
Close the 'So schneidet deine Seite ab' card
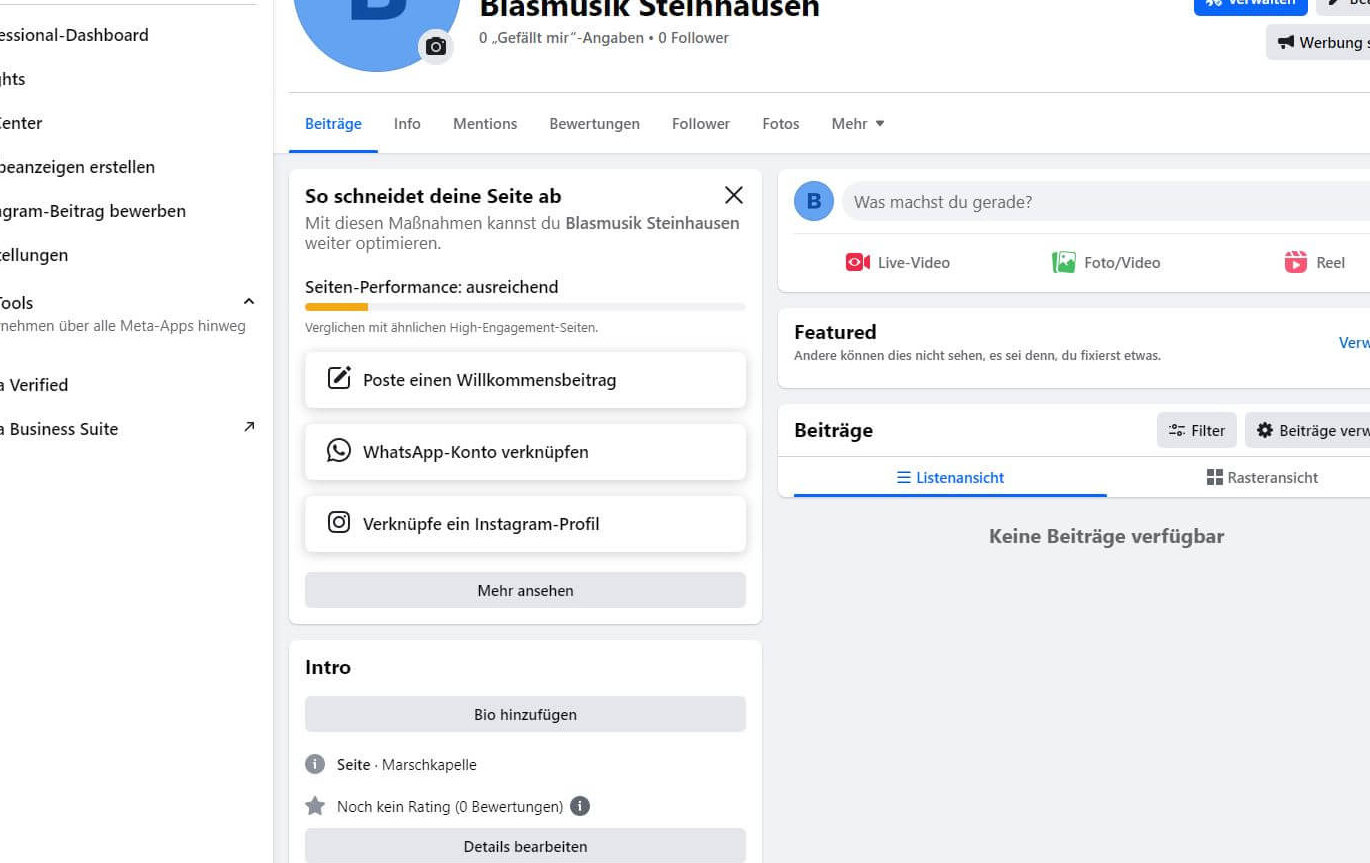(734, 195)
